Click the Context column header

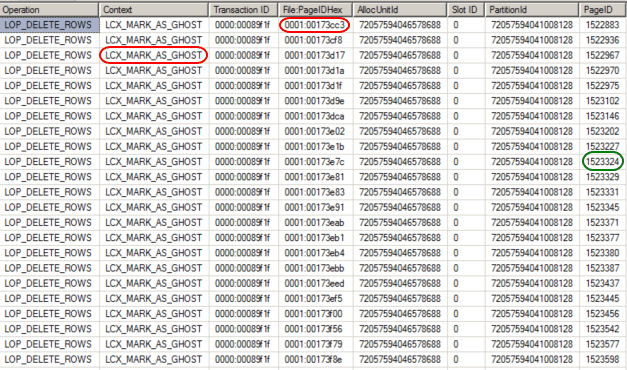click(x=154, y=10)
